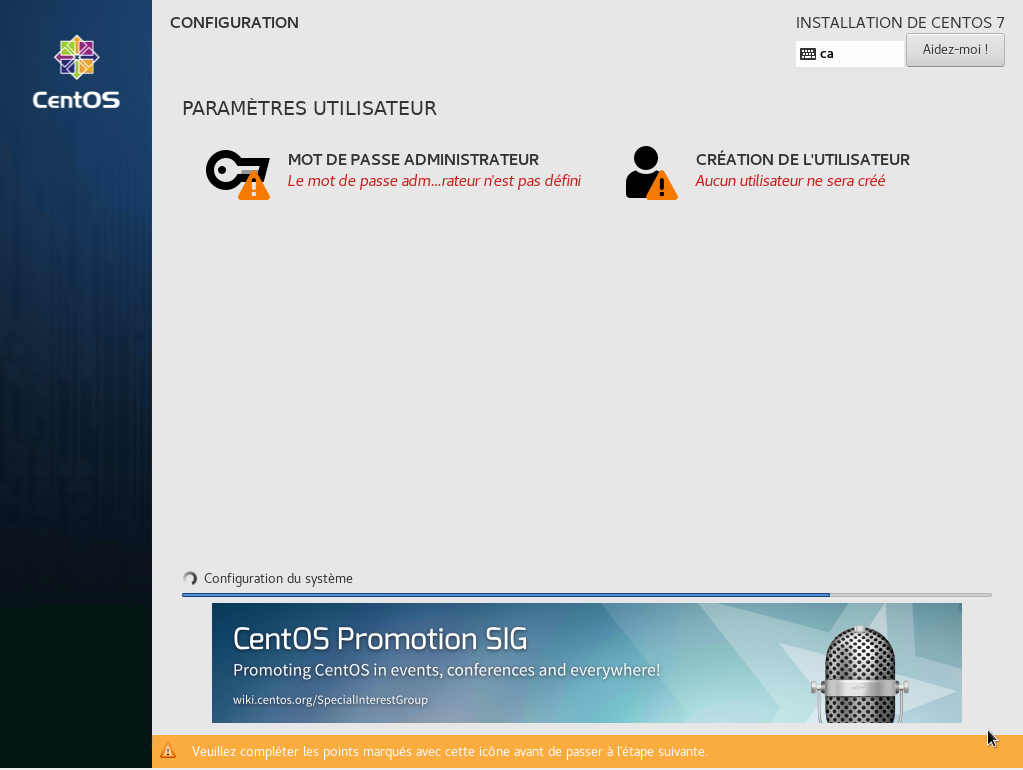Open the user creation person icon

point(651,173)
